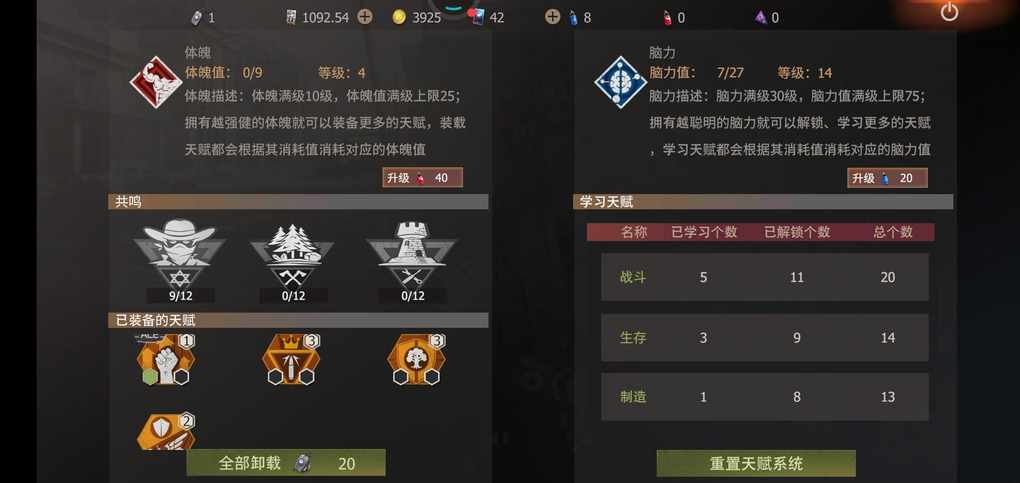Unequip all talents with 全部卸载 button
1020x483 pixels.
tap(286, 463)
